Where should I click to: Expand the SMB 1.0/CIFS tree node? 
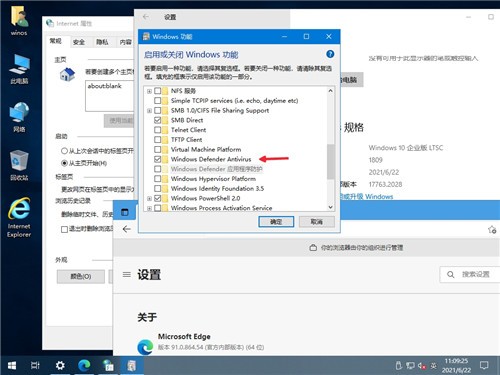[x=149, y=111]
